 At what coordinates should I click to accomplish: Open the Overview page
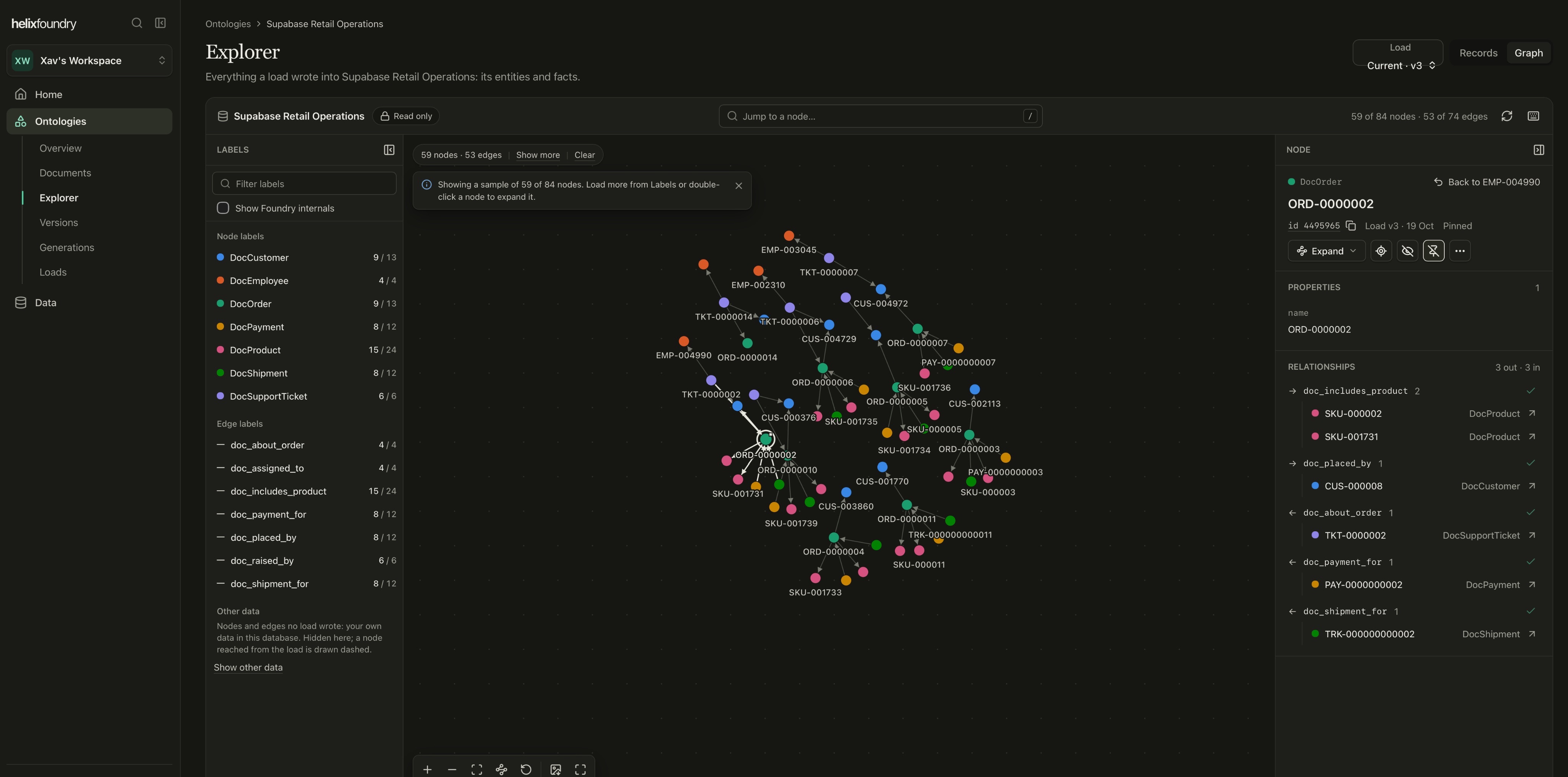pos(60,149)
